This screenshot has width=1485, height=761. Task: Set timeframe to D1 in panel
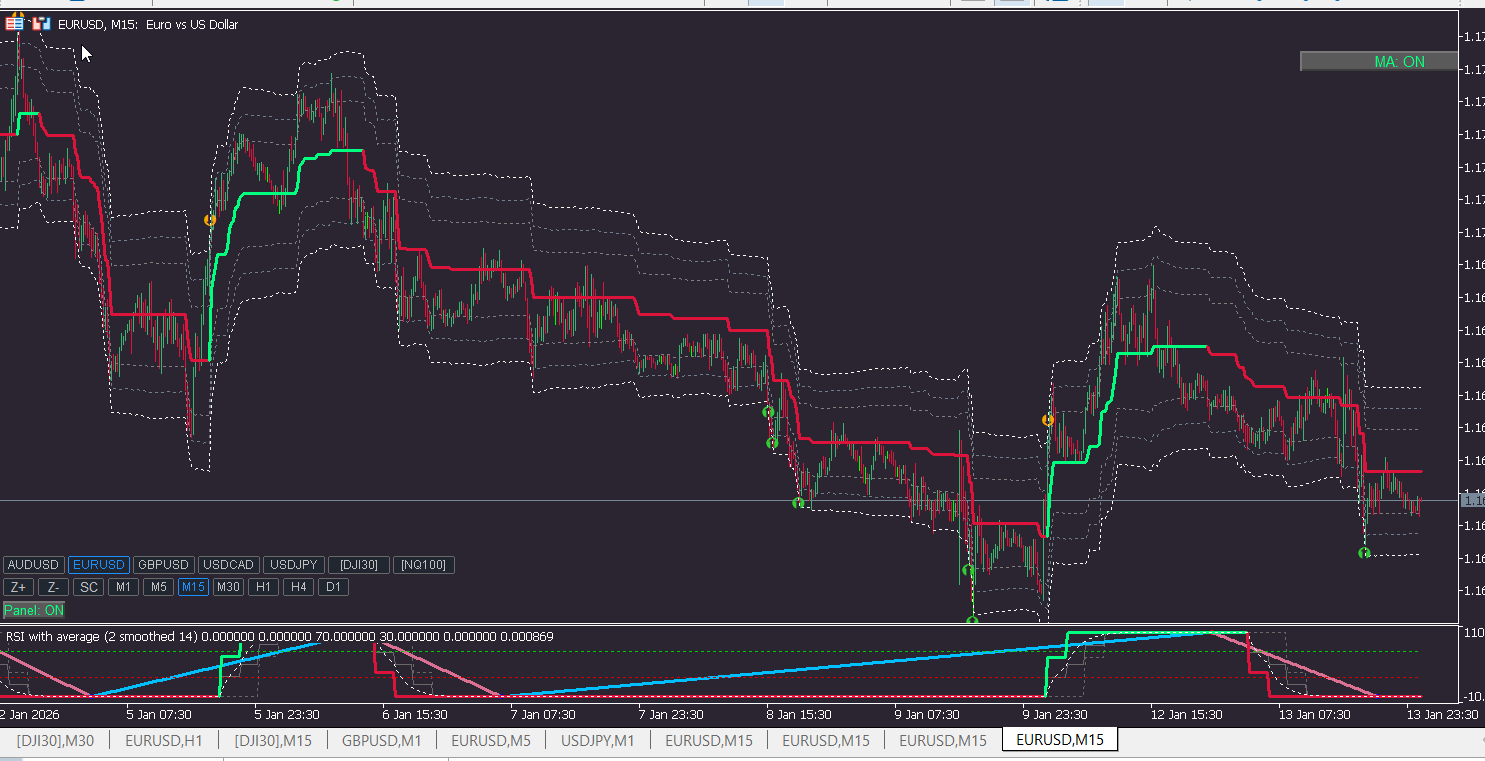[x=333, y=587]
